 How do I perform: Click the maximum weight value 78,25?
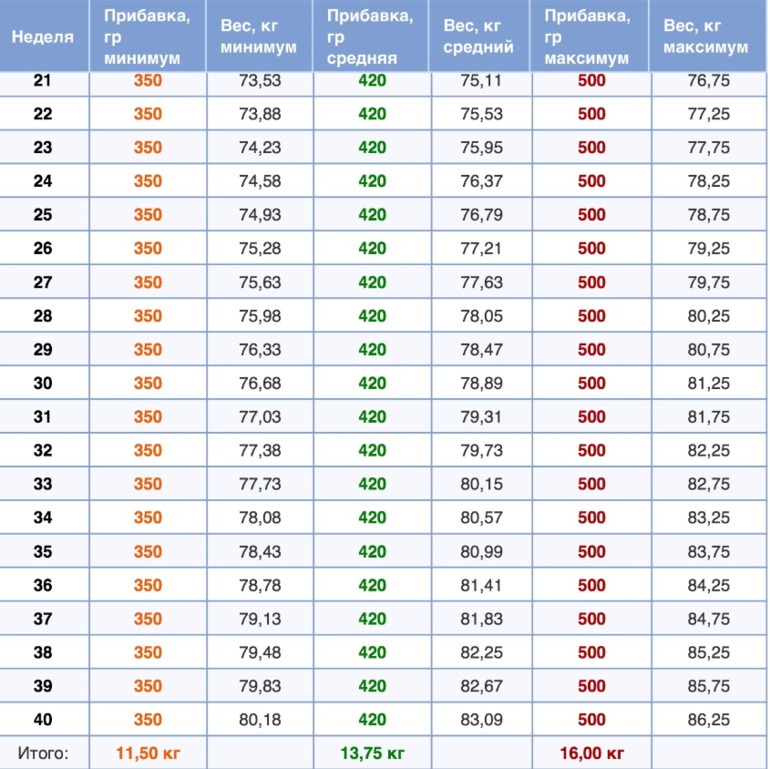[708, 181]
